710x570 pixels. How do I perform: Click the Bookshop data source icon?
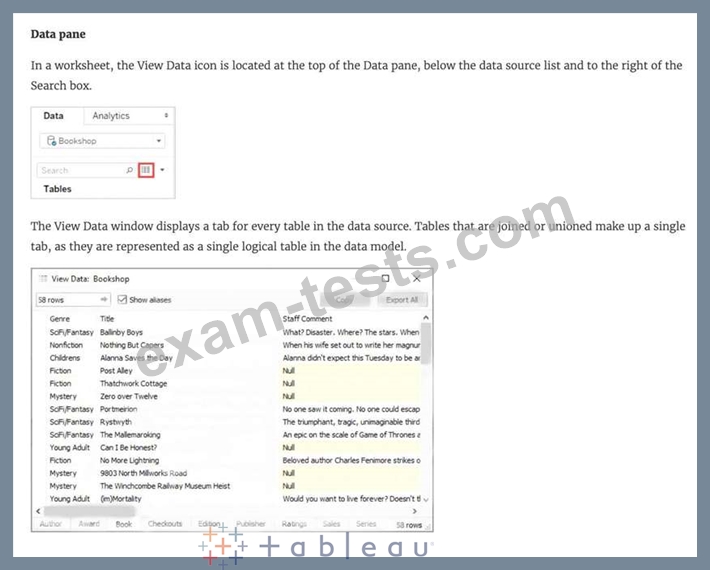[51, 141]
